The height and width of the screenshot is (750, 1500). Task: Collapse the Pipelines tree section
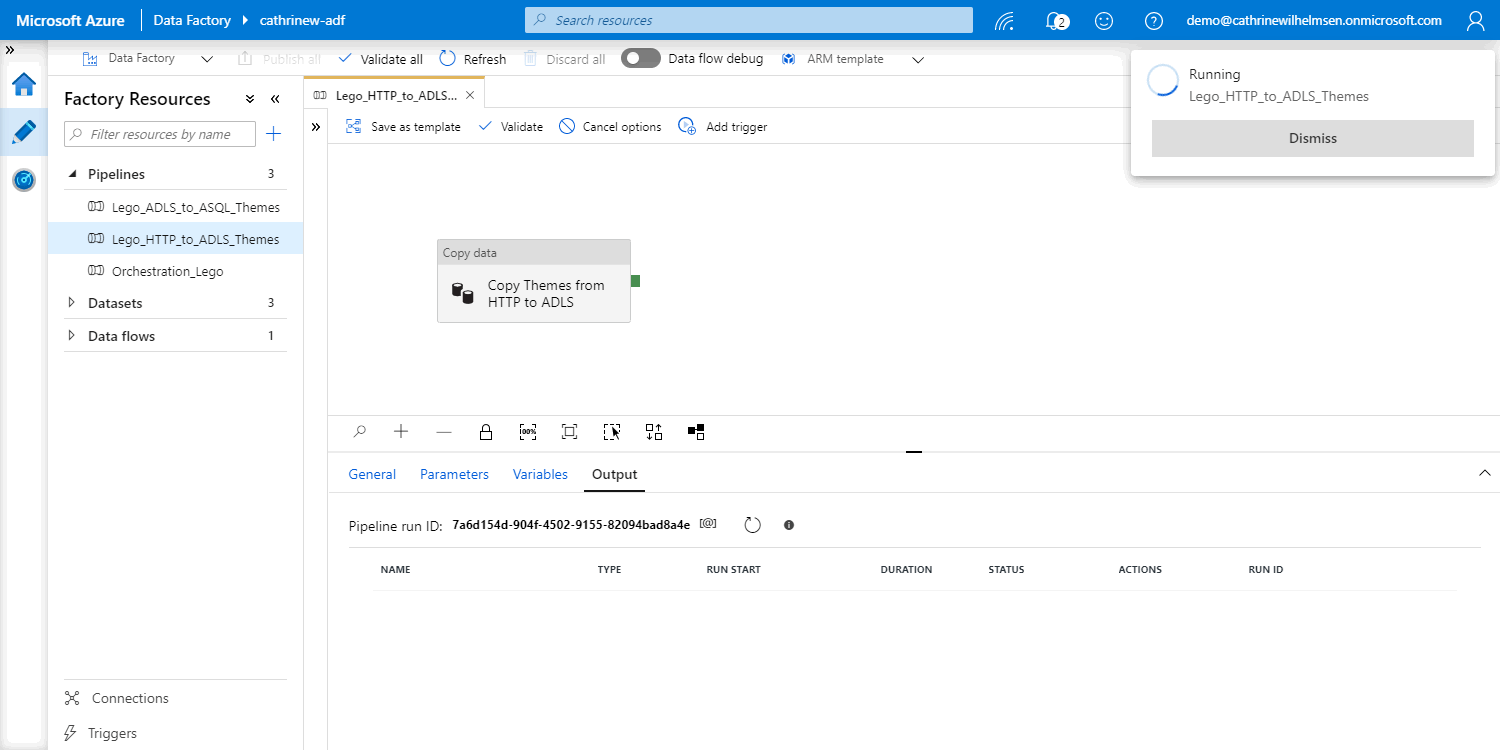[x=72, y=174]
